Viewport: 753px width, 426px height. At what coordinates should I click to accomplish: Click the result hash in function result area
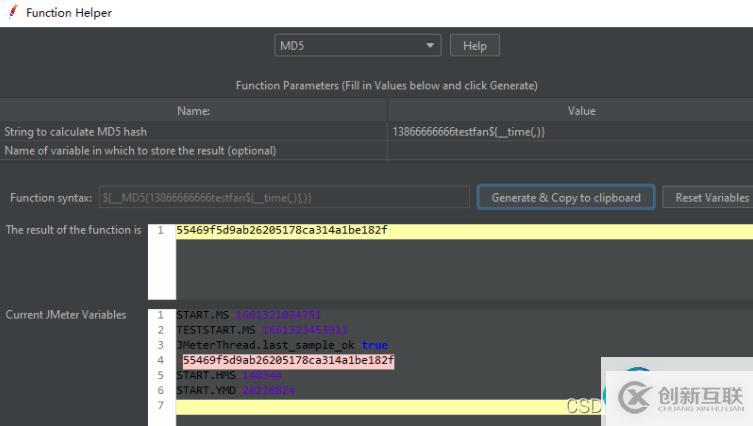tap(282, 230)
